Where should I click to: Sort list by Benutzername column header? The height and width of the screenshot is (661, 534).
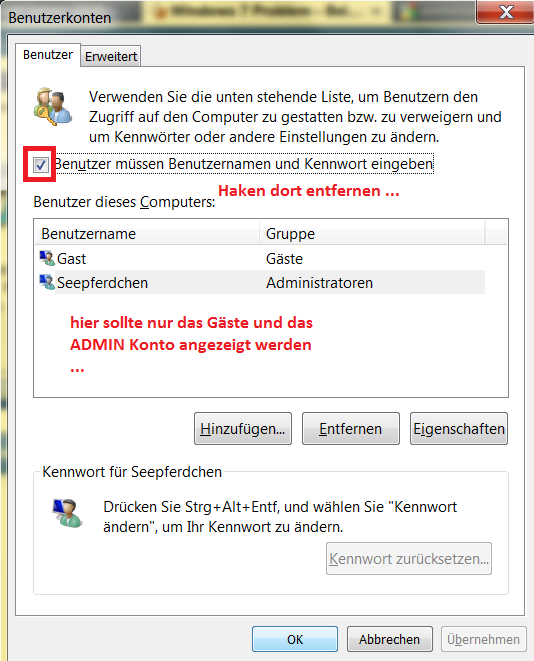click(x=147, y=234)
